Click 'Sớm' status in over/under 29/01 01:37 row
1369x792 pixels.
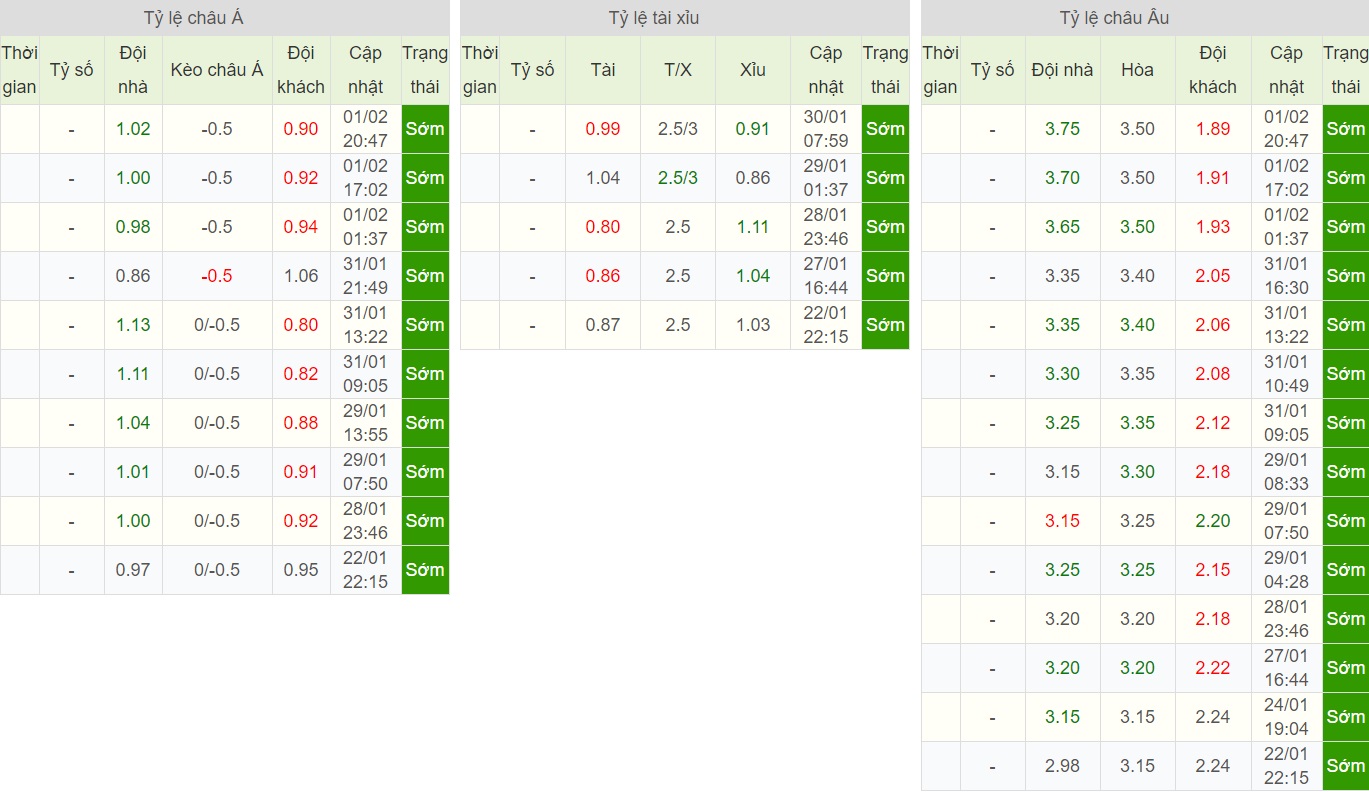pyautogui.click(x=885, y=178)
